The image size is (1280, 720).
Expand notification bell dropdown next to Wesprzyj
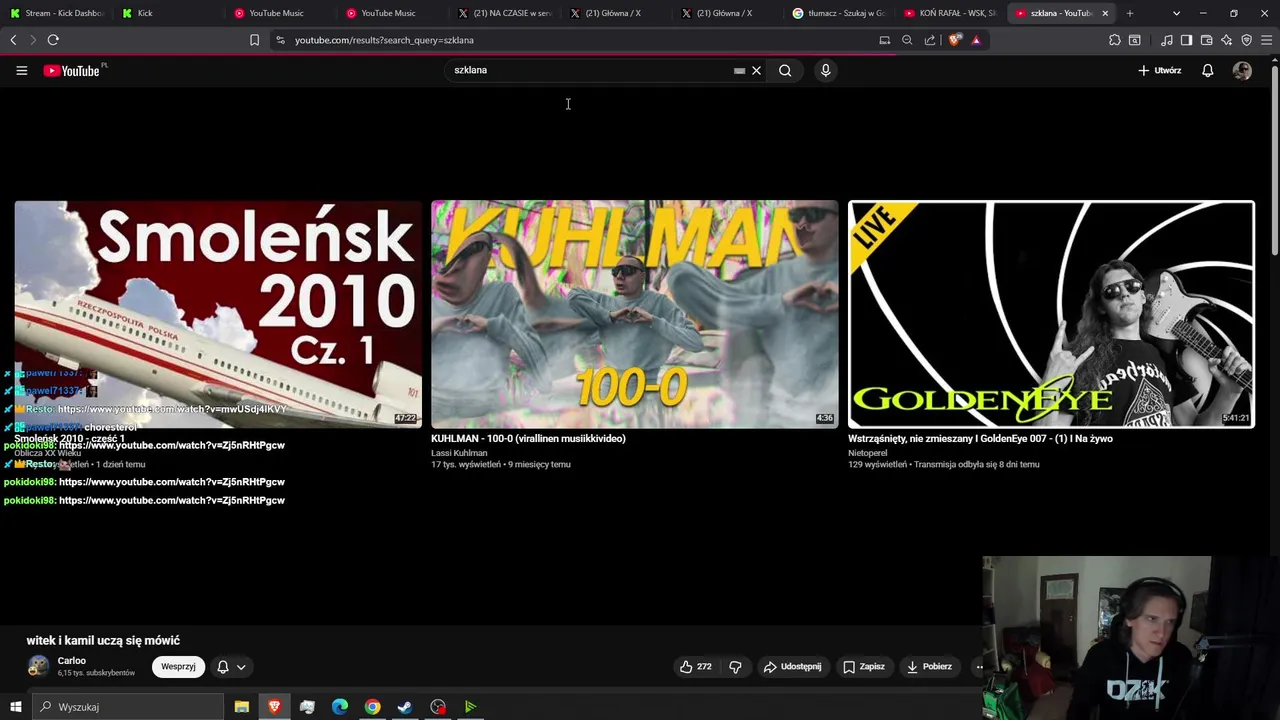[231, 667]
